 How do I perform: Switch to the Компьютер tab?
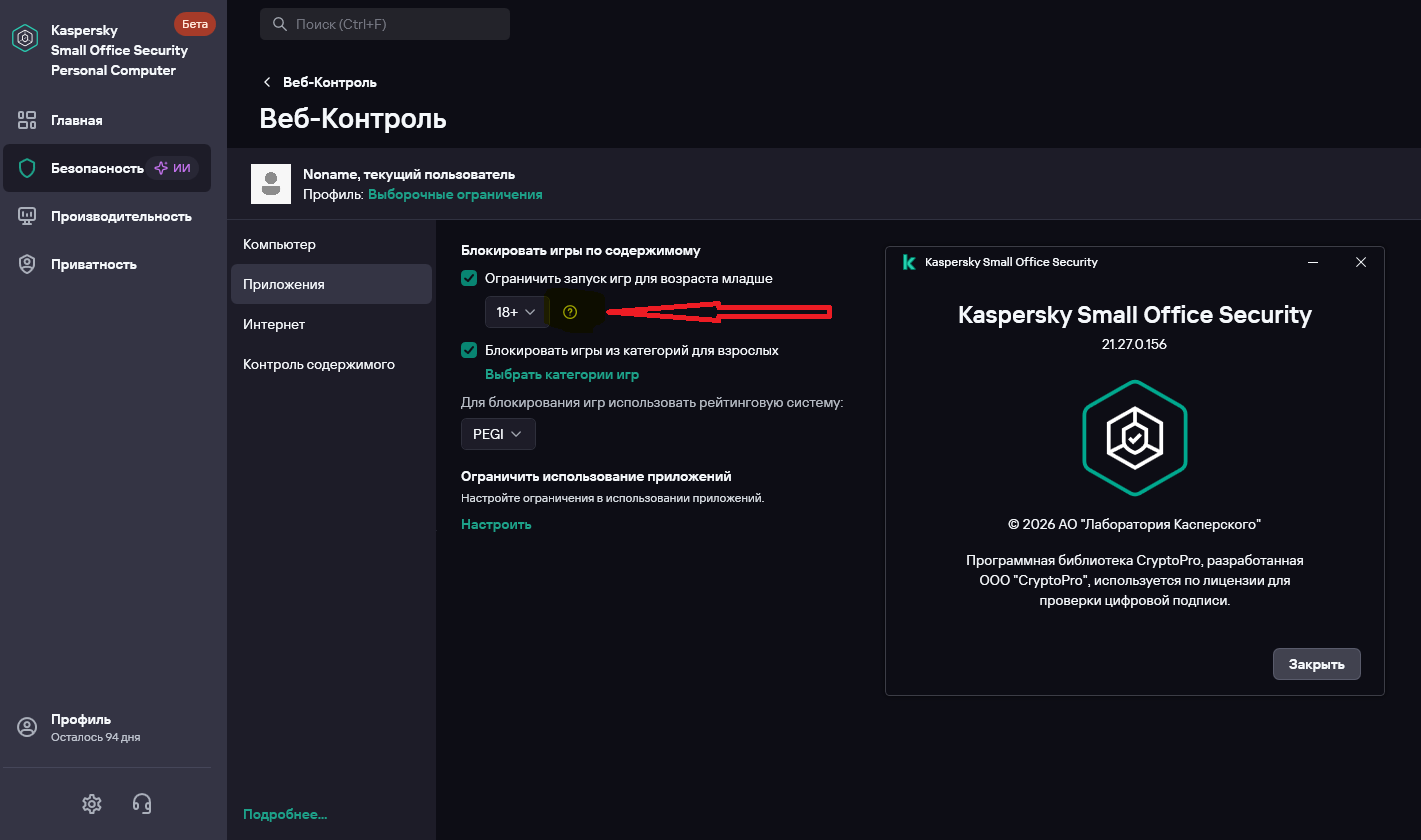pos(331,244)
